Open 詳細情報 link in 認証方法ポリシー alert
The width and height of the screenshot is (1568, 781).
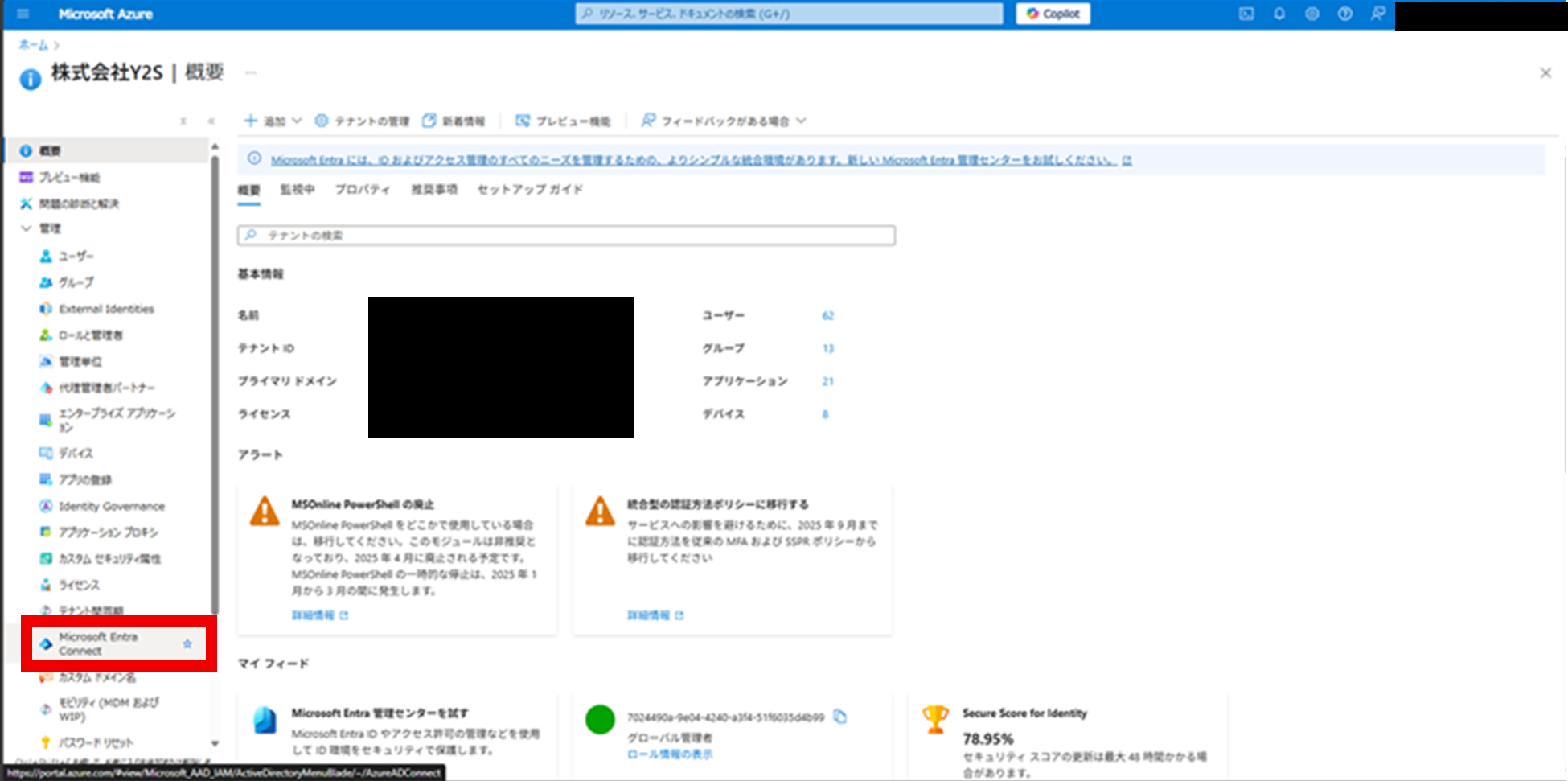pyautogui.click(x=655, y=615)
